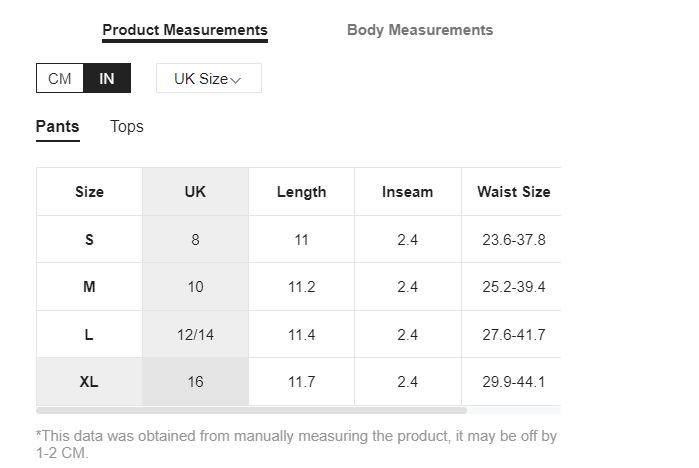Open the Tops tab

tap(127, 127)
